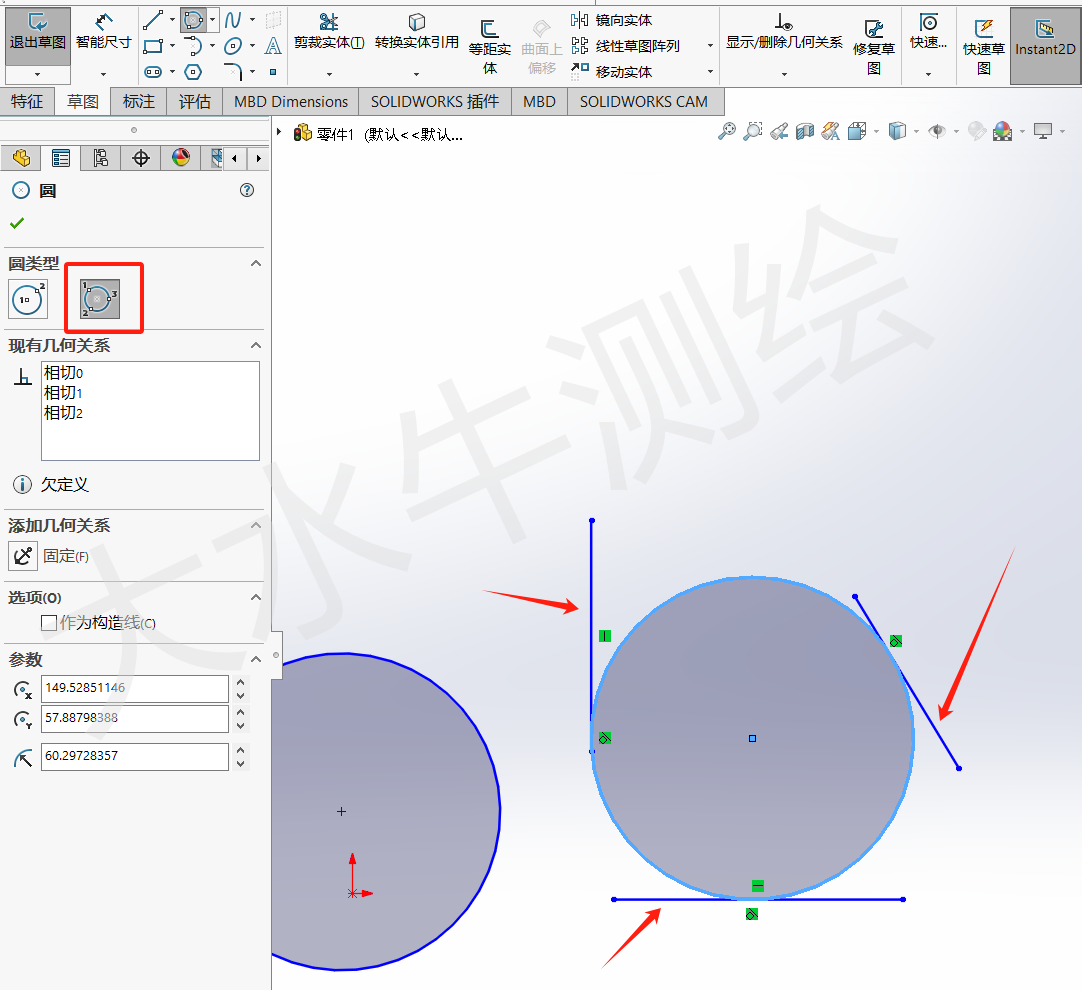This screenshot has width=1082, height=990.
Task: Enable the 作为构造线 construction line checkbox
Action: 48,622
